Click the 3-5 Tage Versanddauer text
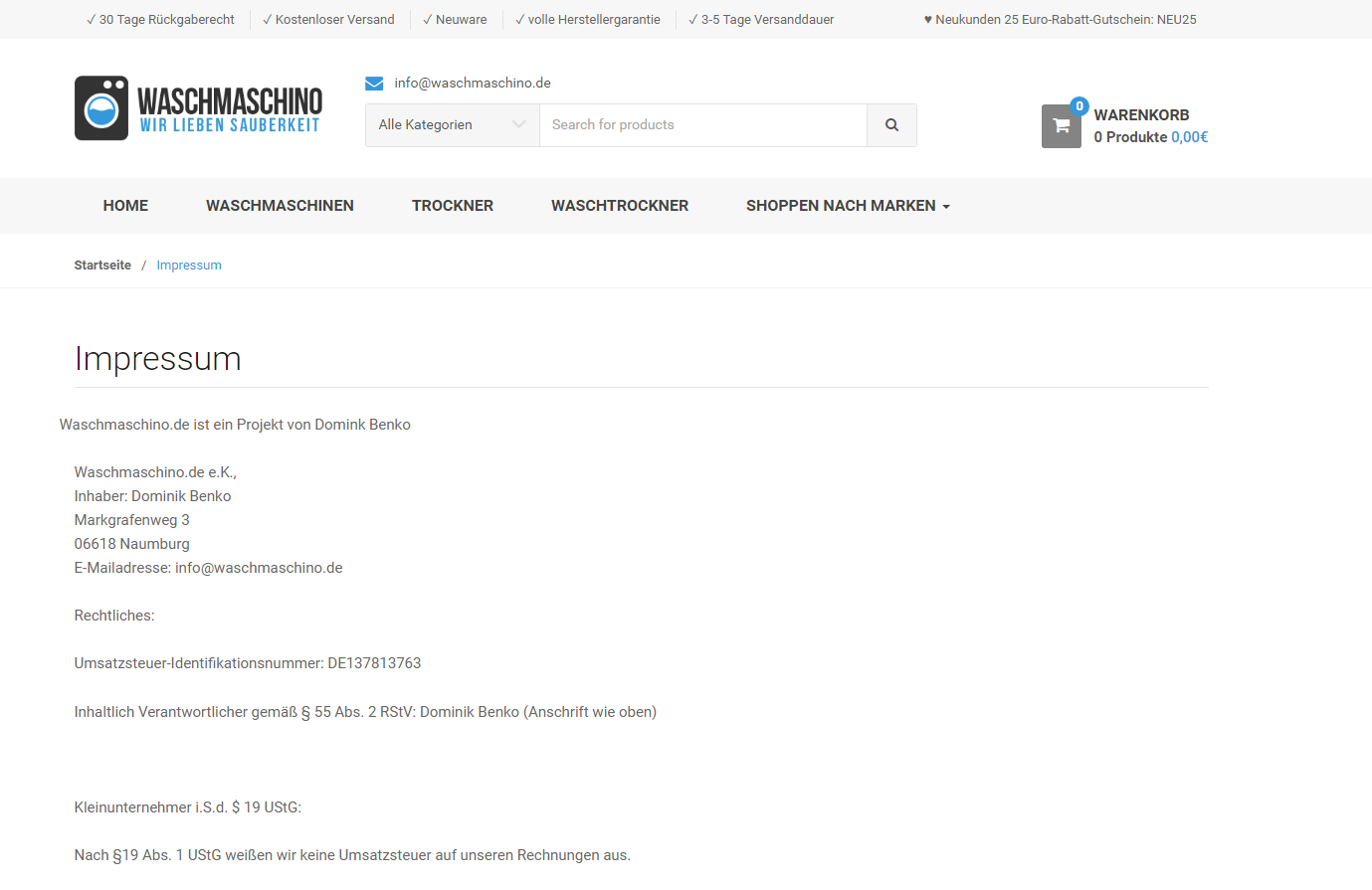 pos(761,20)
